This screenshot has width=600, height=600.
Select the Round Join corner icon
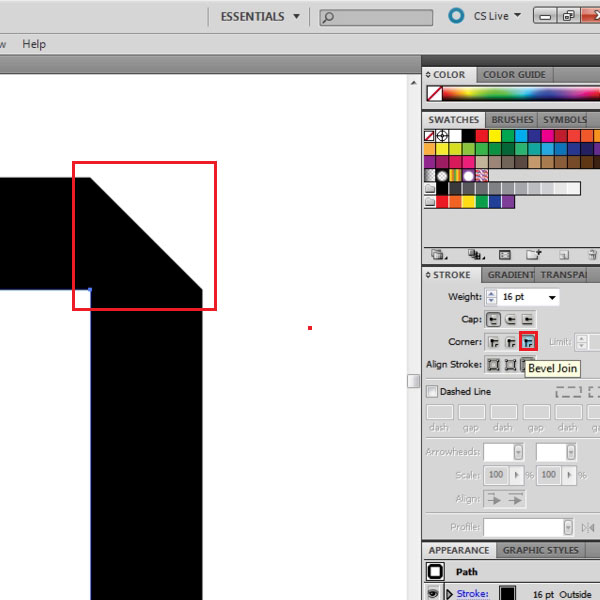511,342
